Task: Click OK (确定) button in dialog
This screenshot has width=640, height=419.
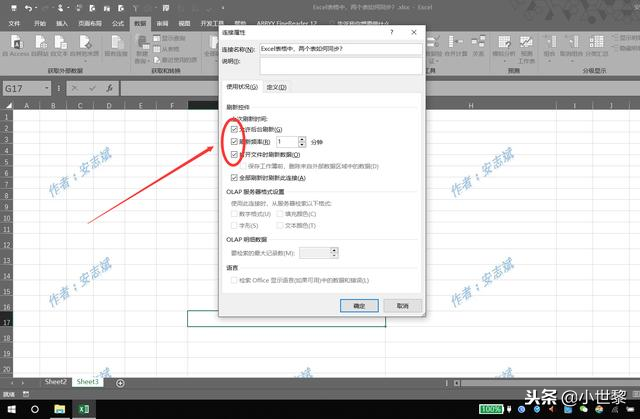Action: click(359, 306)
